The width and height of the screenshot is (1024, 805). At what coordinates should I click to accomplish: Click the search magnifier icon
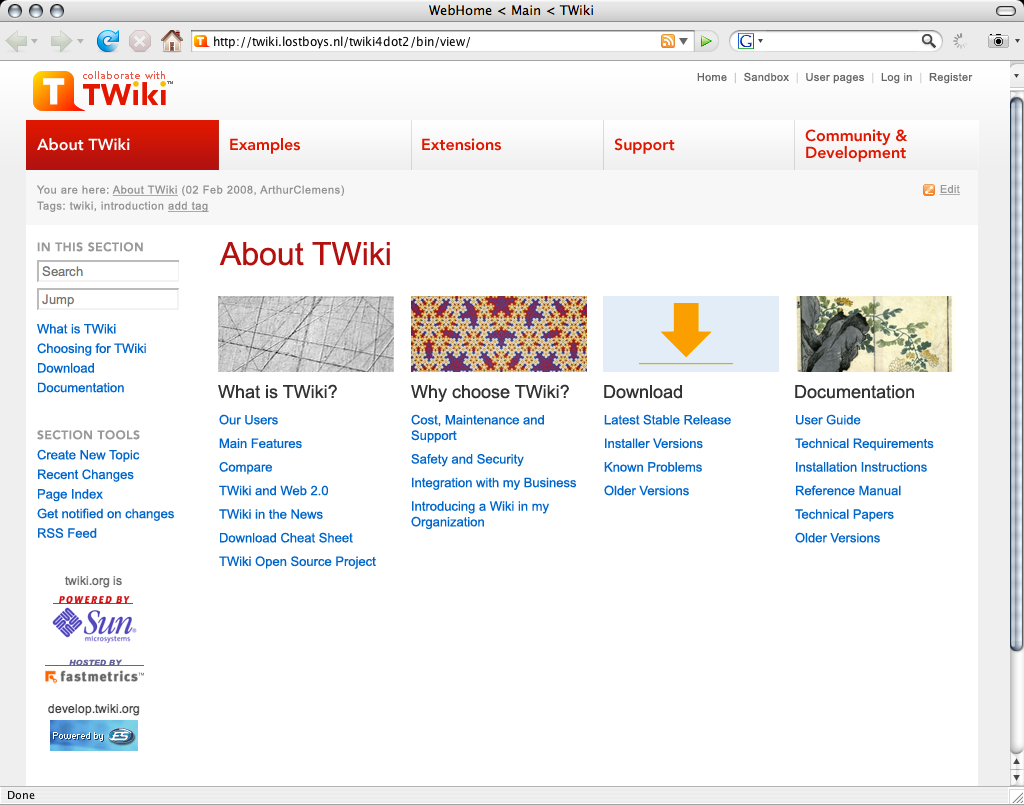coord(929,41)
